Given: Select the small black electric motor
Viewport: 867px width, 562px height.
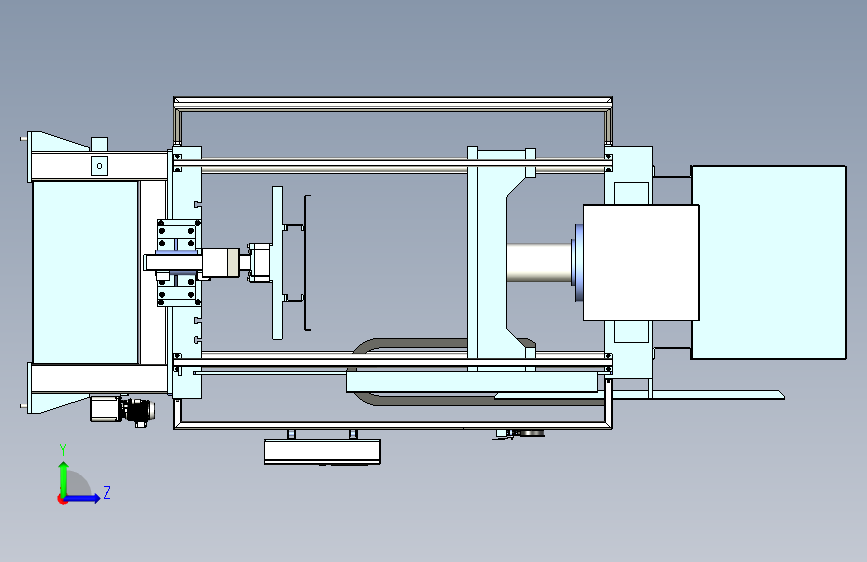Looking at the screenshot, I should click(x=138, y=411).
